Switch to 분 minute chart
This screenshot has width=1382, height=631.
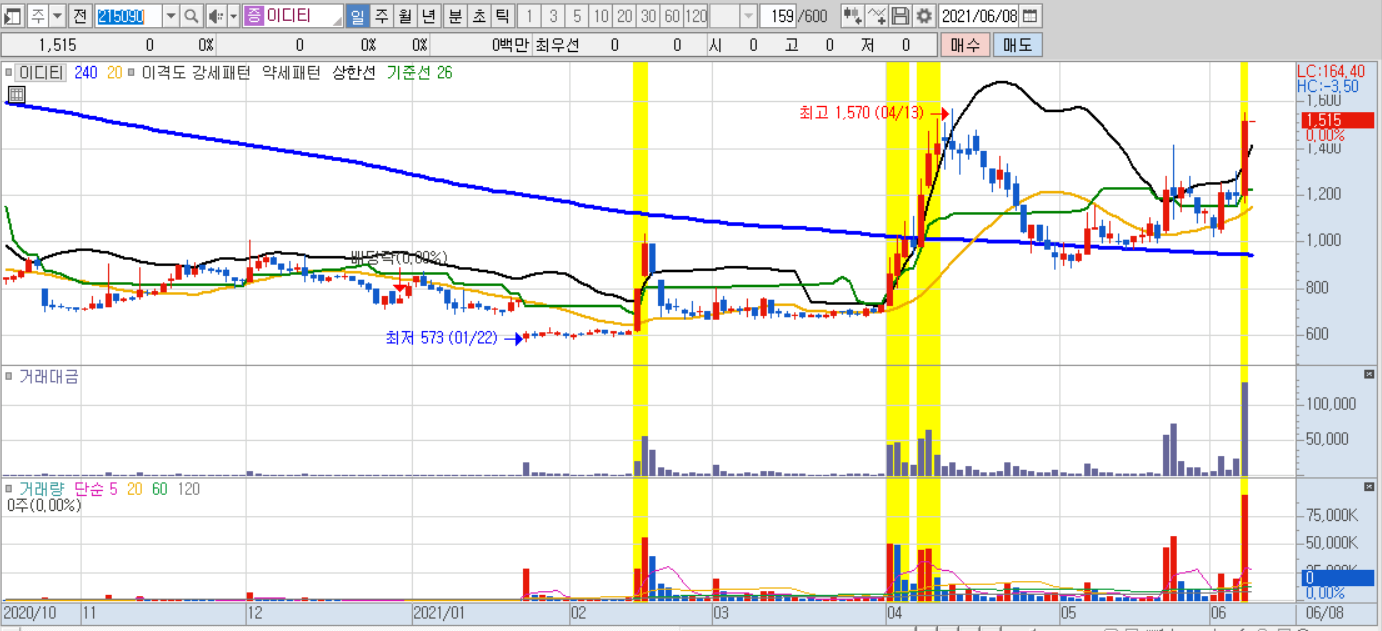coord(454,16)
